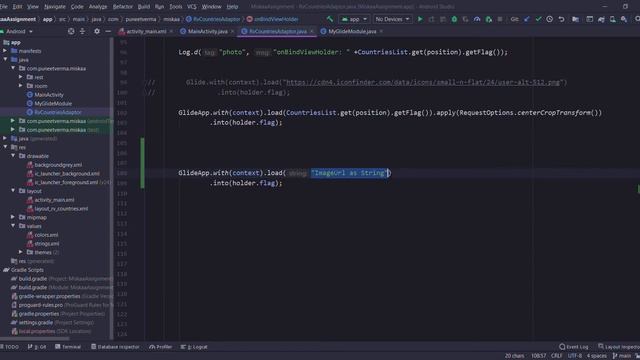The width and height of the screenshot is (640, 360).
Task: Click Collapse All in Project panel
Action: click(82, 31)
